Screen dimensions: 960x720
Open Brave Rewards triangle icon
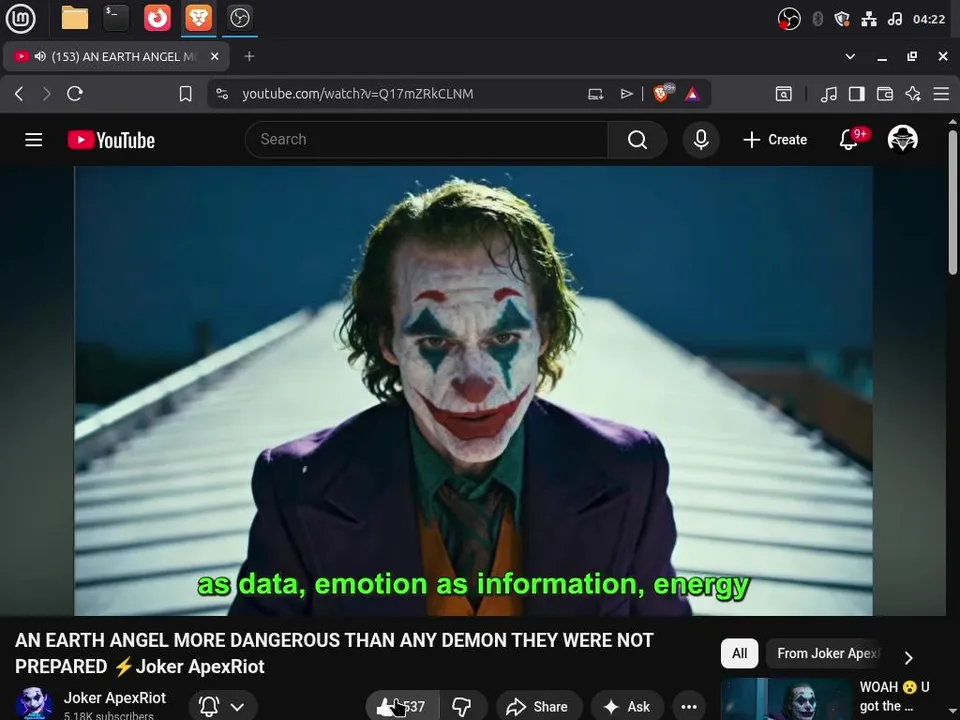pos(692,94)
